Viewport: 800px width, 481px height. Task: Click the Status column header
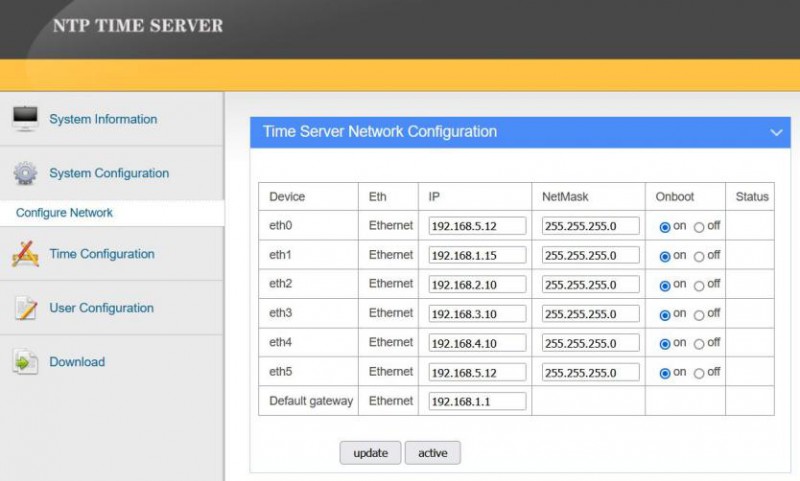coord(752,197)
